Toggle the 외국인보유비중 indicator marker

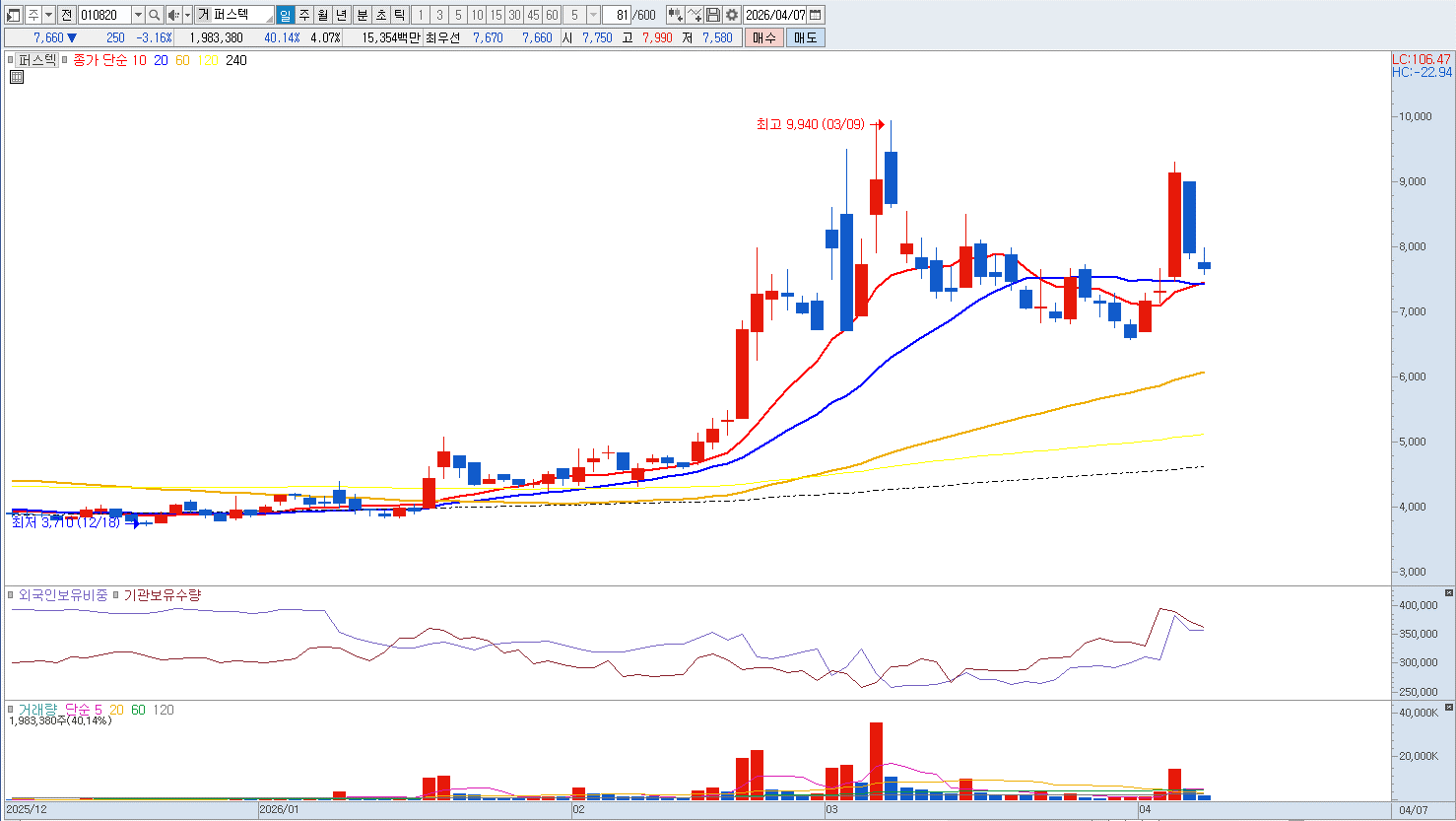coord(12,595)
